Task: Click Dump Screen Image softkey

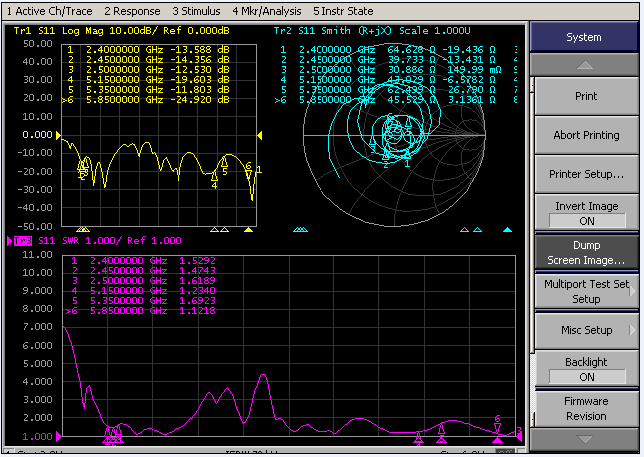Action: pyautogui.click(x=586, y=252)
